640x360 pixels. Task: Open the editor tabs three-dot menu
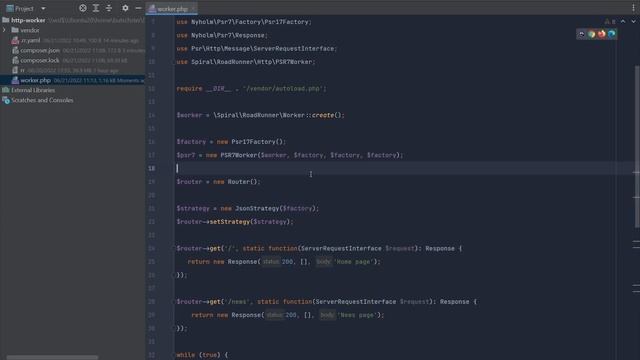(x=633, y=8)
